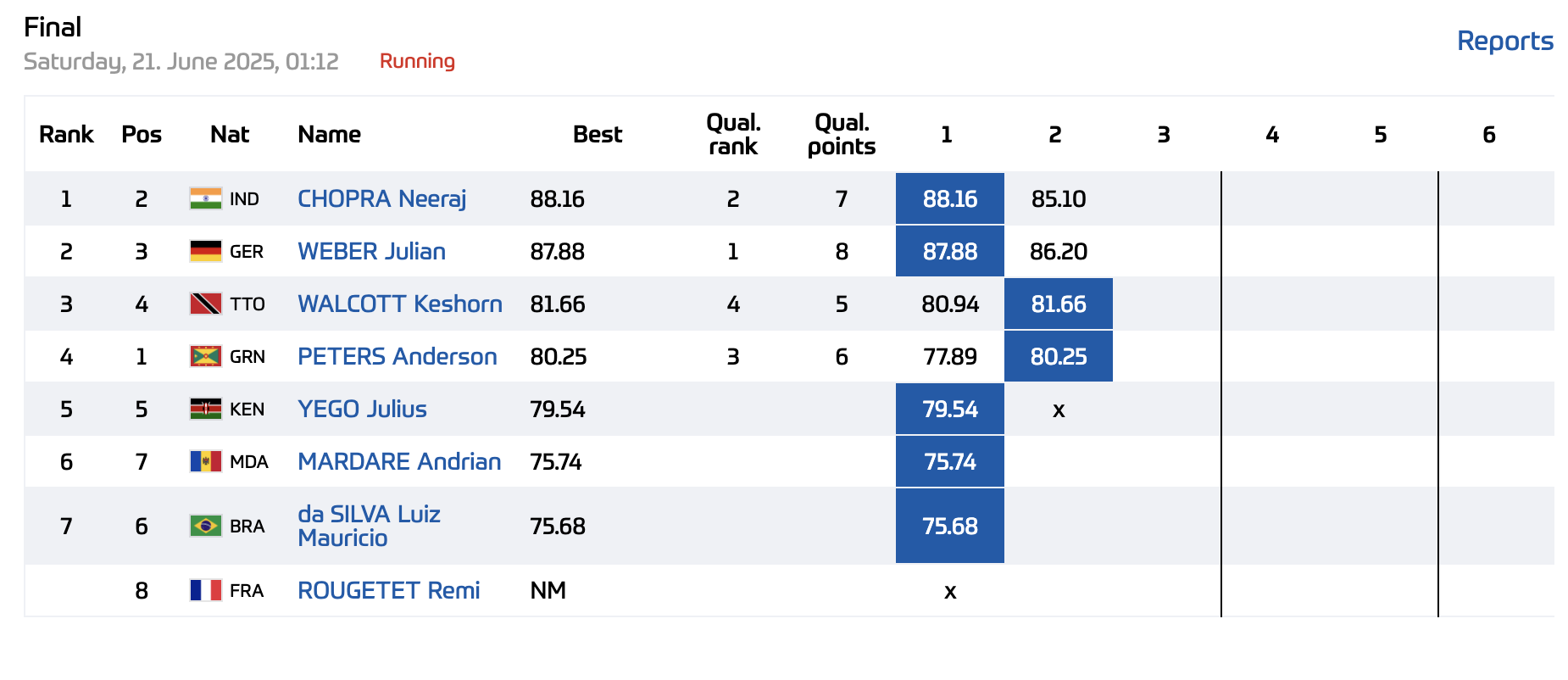Open CHOPRA Neeraj athlete profile
Image resolution: width=1568 pixels, height=680 pixels.
pyautogui.click(x=381, y=198)
